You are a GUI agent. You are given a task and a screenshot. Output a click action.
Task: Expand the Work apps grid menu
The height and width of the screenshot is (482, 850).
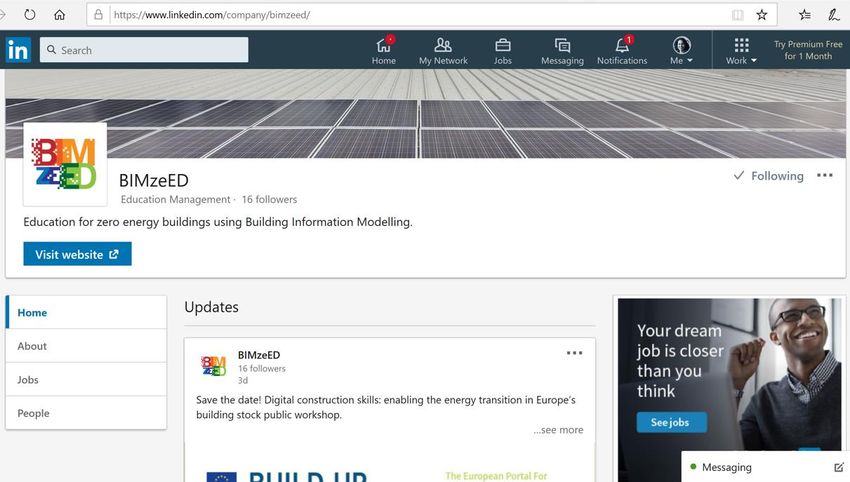click(x=741, y=50)
